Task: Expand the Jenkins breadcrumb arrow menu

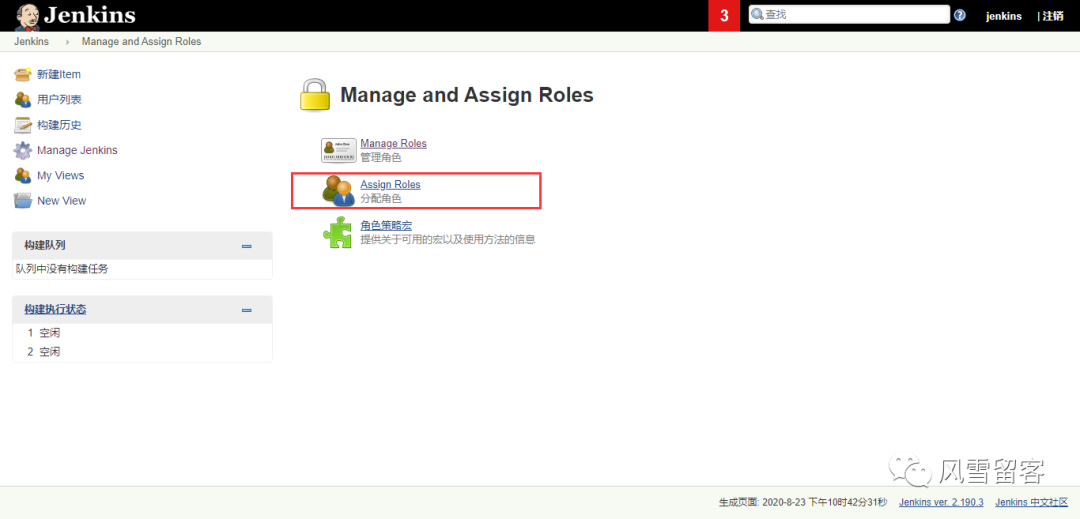Action: tap(68, 42)
